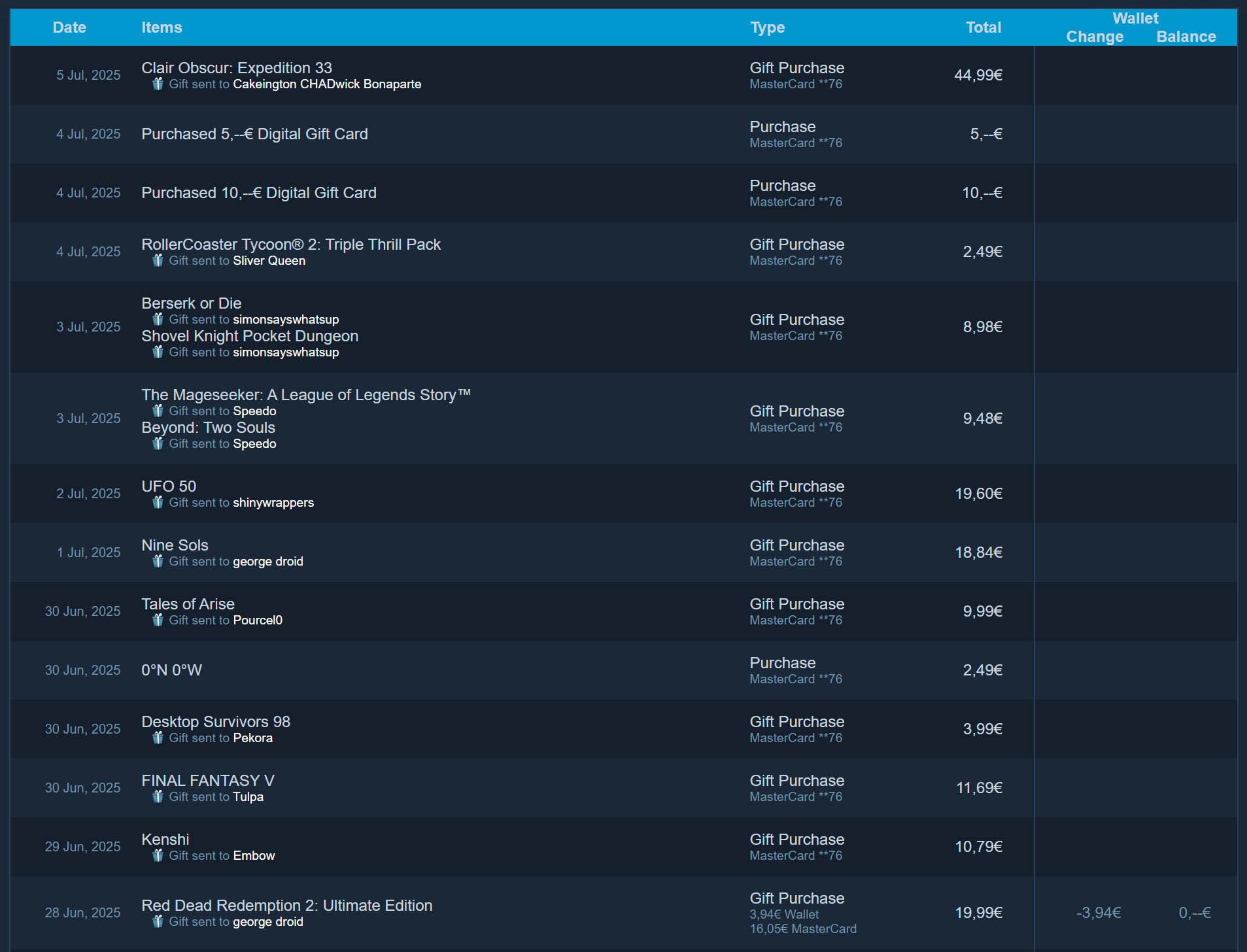This screenshot has width=1247, height=952.
Task: Click gift icon under The Mageseeker title
Action: click(x=158, y=411)
